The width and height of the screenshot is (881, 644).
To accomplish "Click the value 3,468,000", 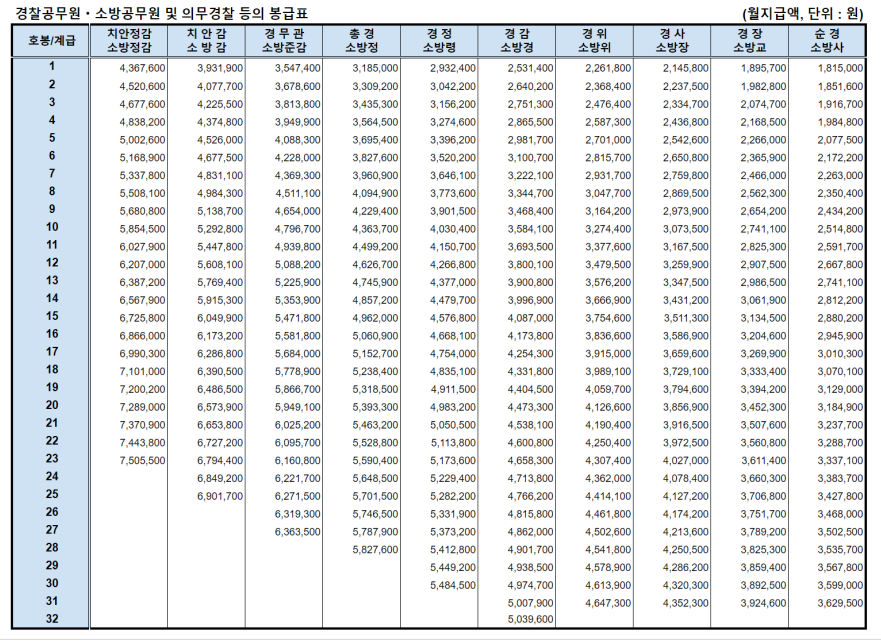I will [840, 514].
